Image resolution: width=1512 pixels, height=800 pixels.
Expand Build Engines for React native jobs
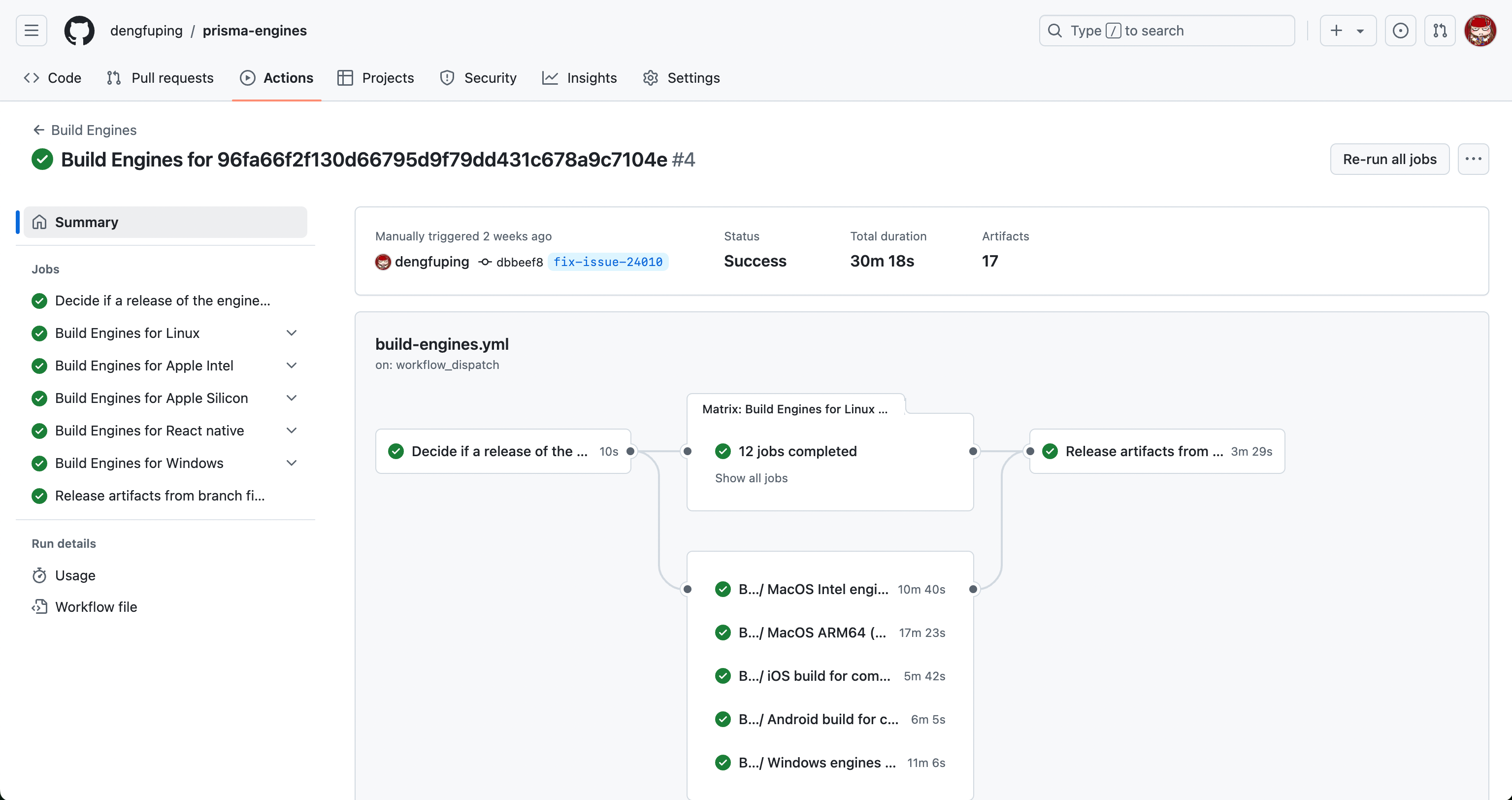click(x=291, y=430)
